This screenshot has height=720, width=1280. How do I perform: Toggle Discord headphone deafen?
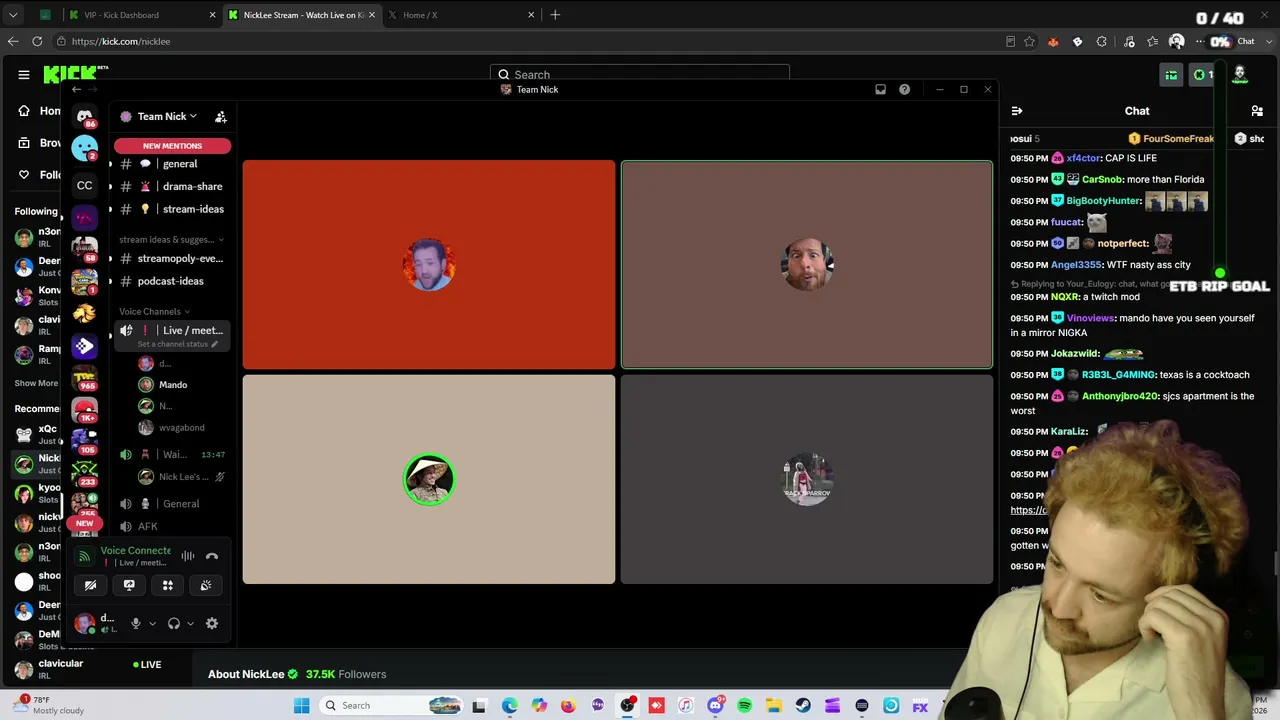(174, 623)
